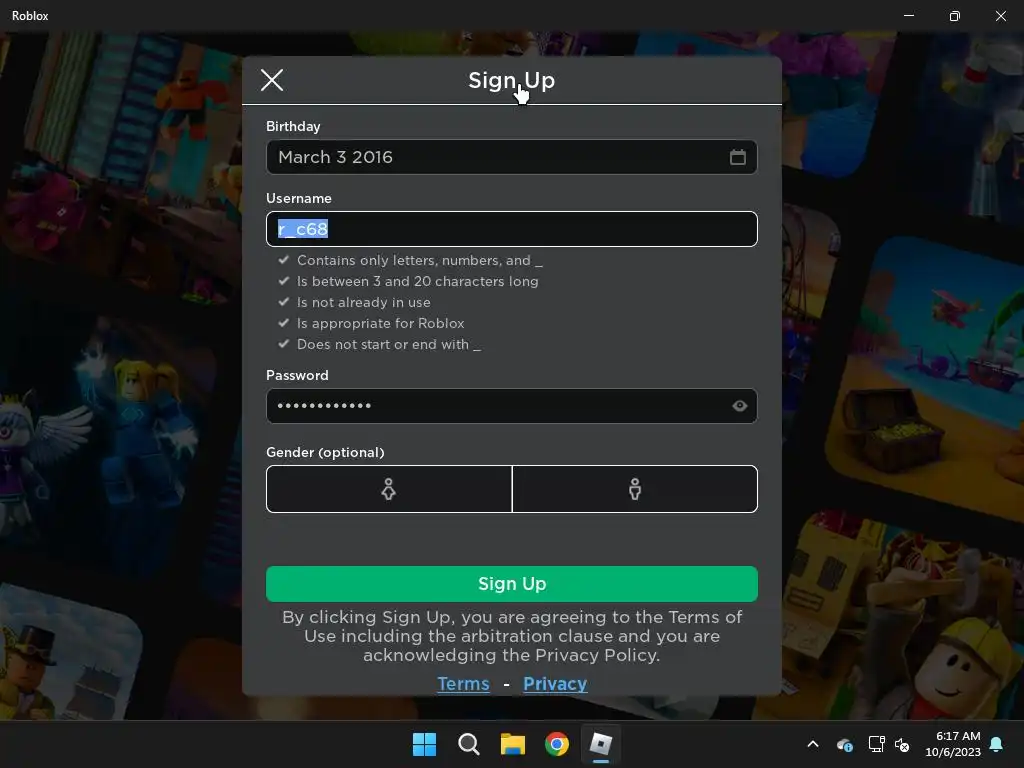Show password with the eye icon
The width and height of the screenshot is (1024, 768).
point(739,406)
